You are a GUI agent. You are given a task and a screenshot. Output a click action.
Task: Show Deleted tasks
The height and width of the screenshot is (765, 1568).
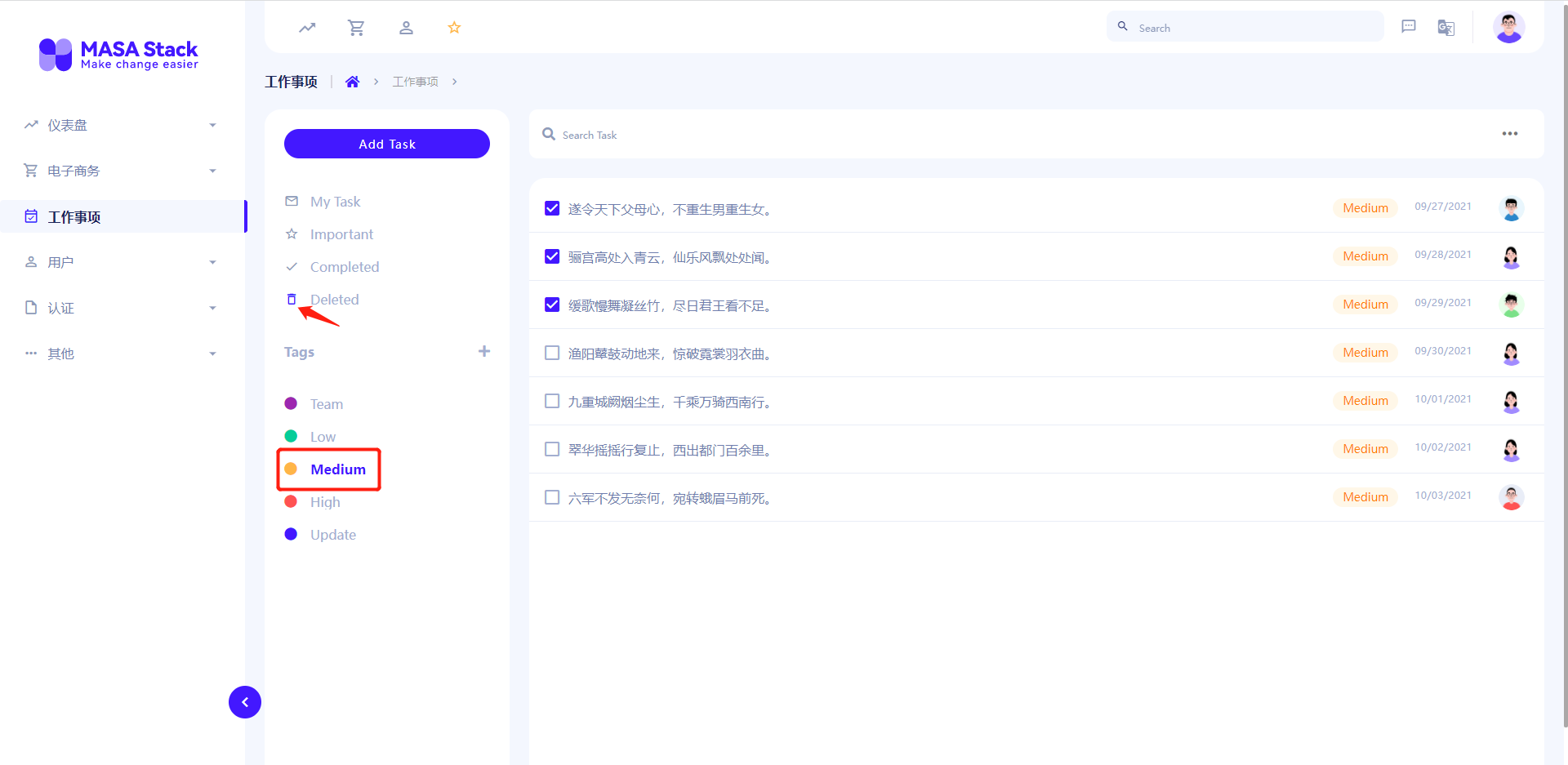tap(334, 300)
